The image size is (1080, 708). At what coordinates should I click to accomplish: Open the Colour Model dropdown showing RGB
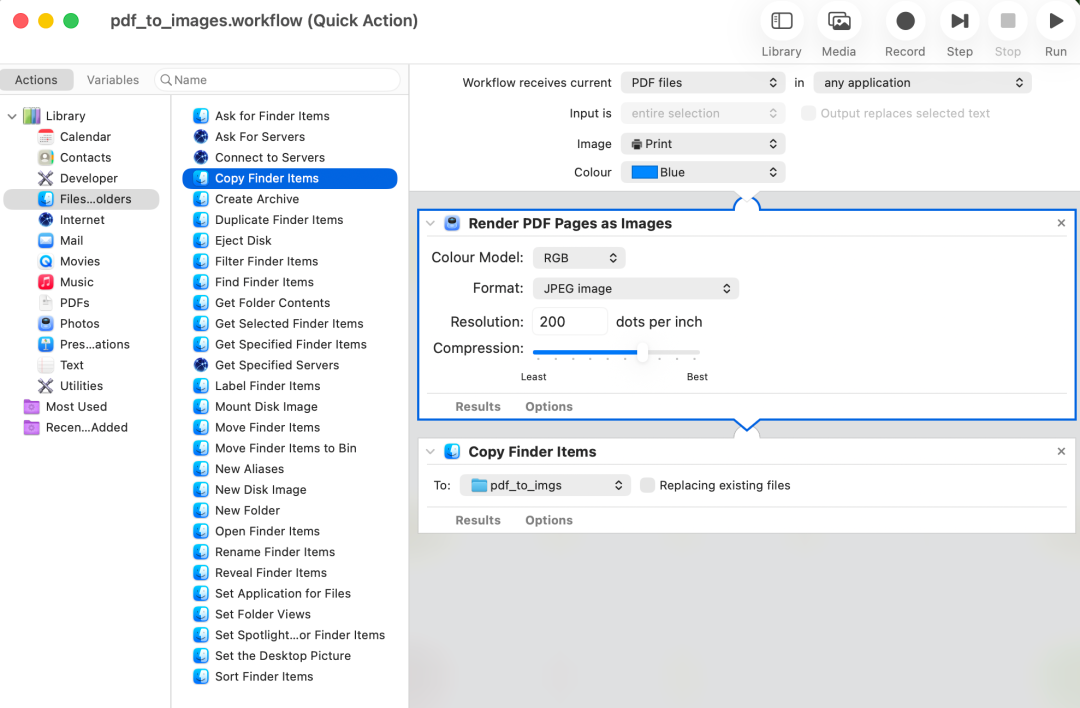579,257
